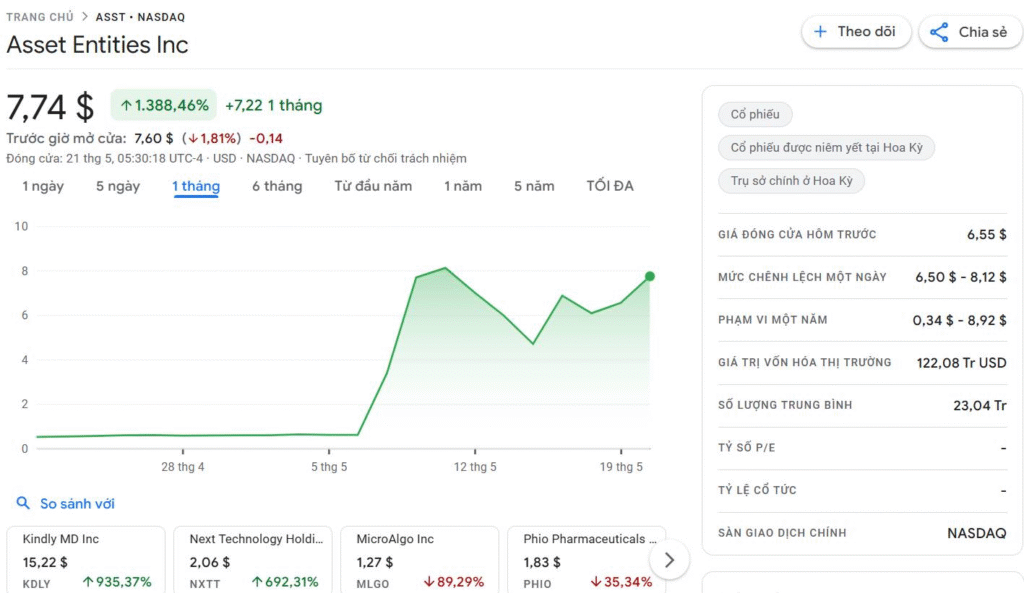The height and width of the screenshot is (593, 1024).
Task: Select the 1 tháng time range
Action: 196,186
